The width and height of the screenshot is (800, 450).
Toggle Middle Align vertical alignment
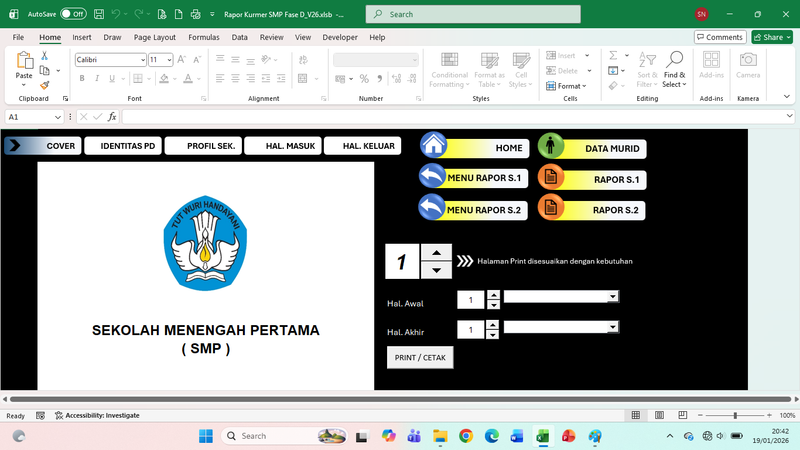[x=235, y=60]
